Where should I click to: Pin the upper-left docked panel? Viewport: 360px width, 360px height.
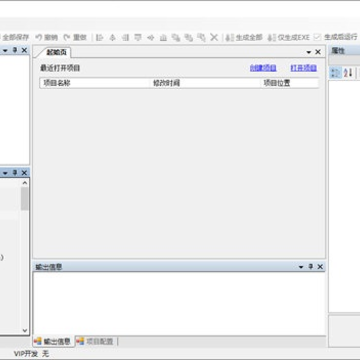[15, 50]
